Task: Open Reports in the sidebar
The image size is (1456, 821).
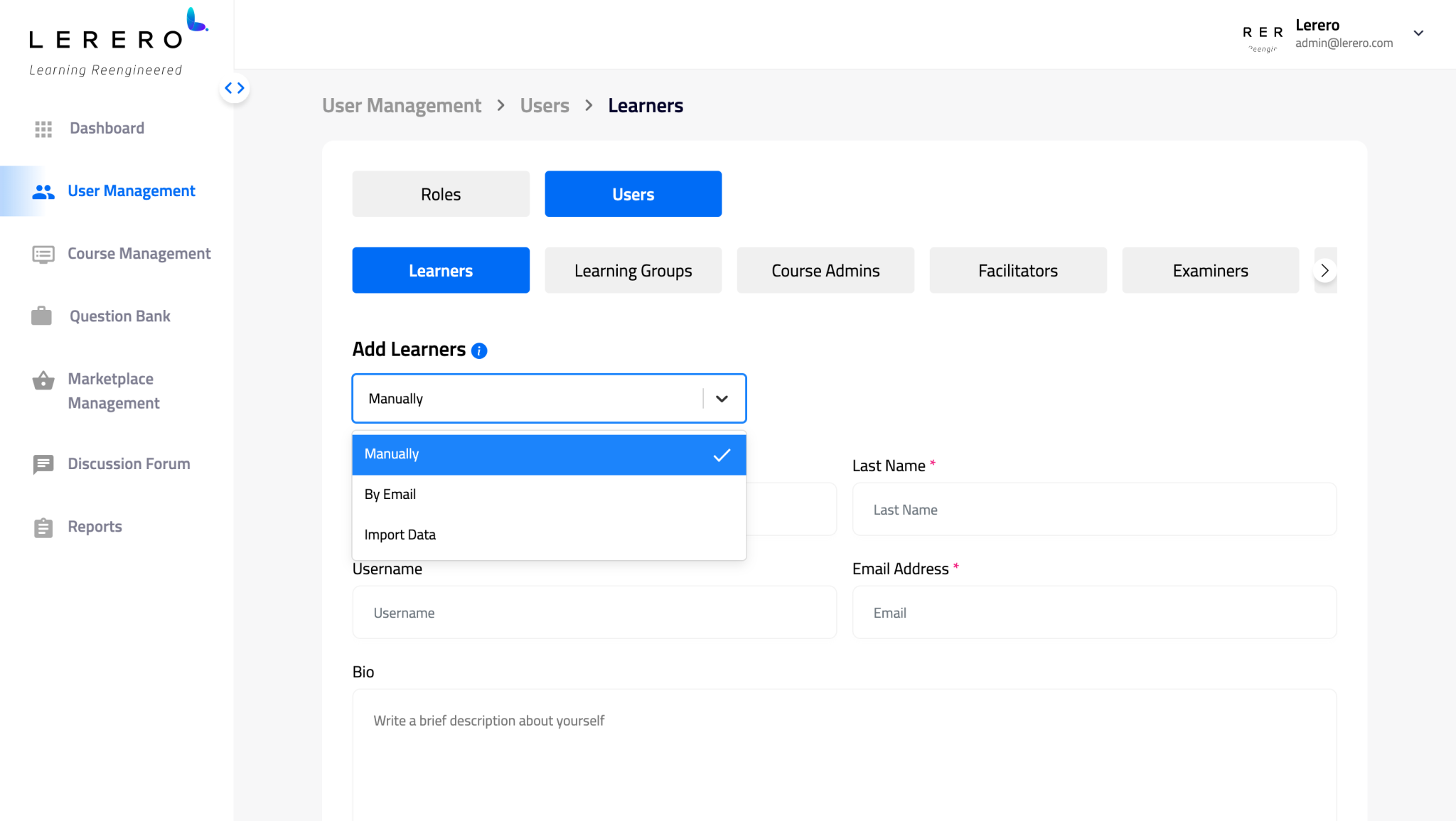Action: point(95,527)
